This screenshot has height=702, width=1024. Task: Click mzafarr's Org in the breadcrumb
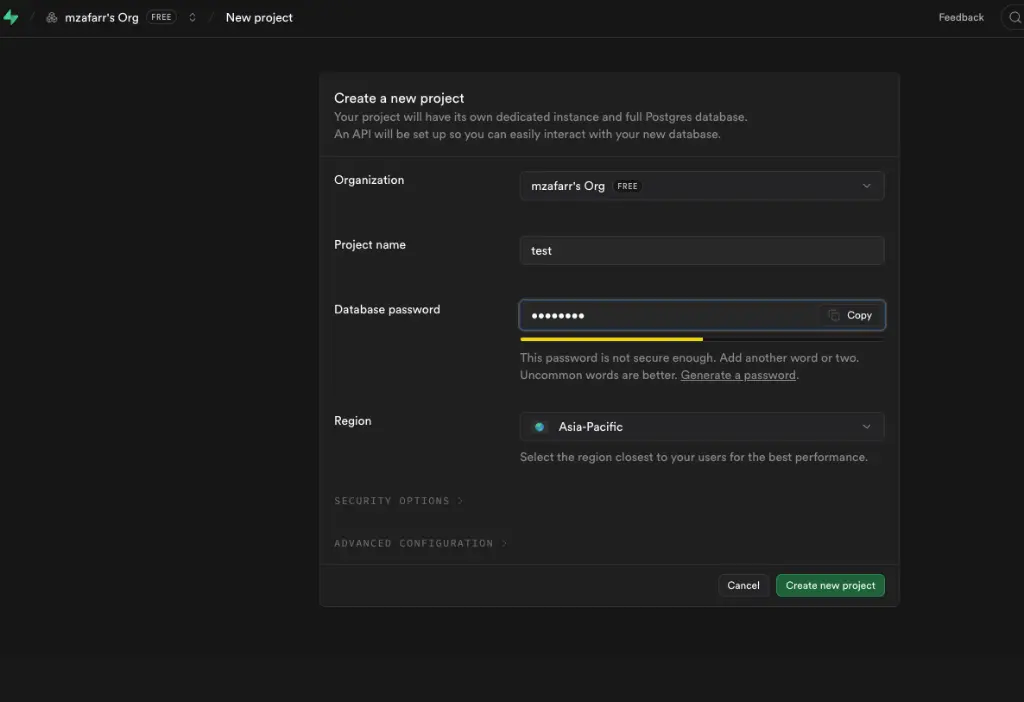[x=101, y=18]
